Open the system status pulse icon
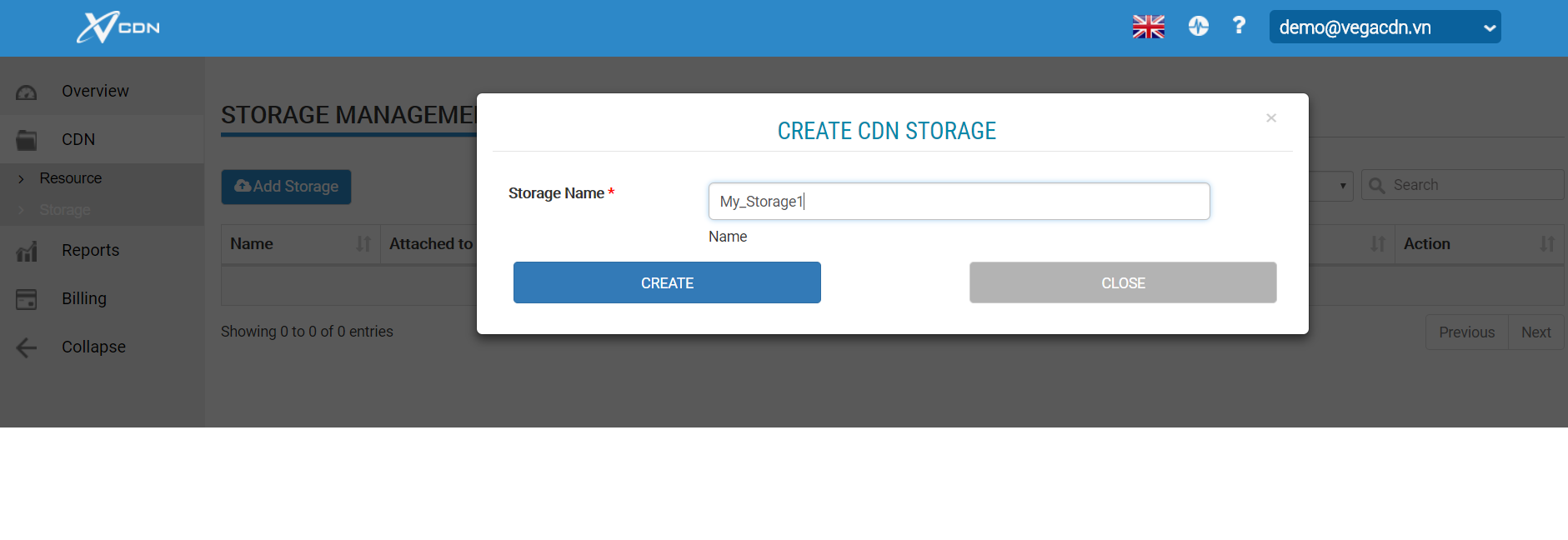Image resolution: width=1568 pixels, height=540 pixels. tap(1198, 27)
